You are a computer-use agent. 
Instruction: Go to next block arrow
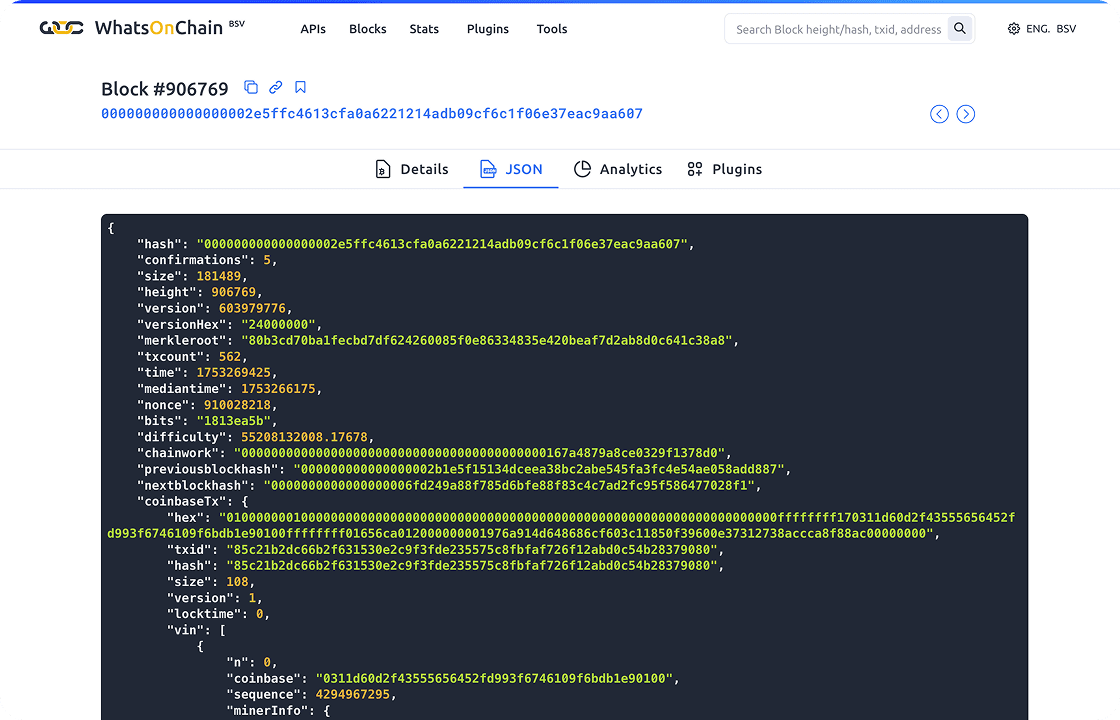coord(965,114)
